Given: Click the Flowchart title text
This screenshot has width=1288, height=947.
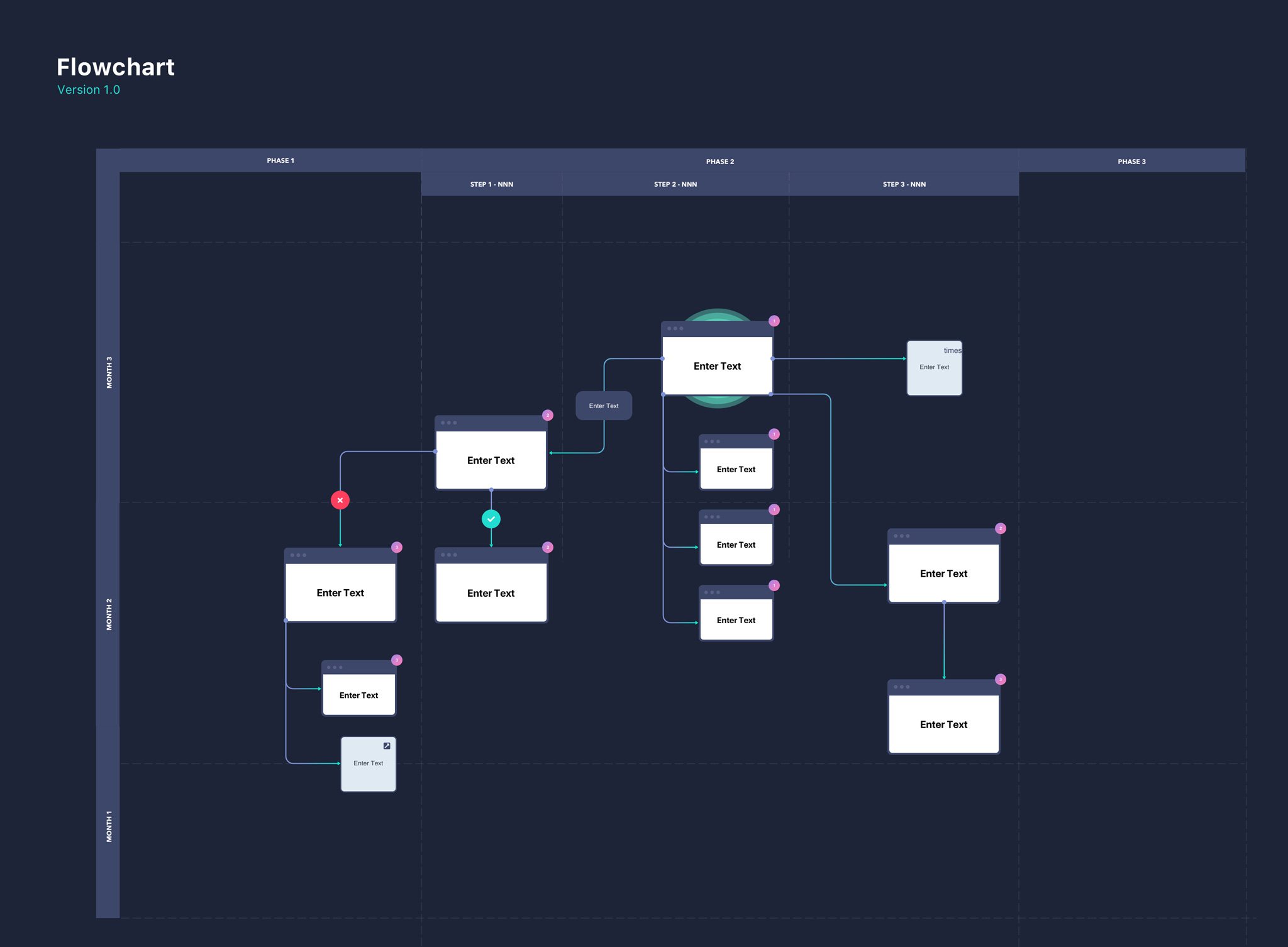Looking at the screenshot, I should click(116, 67).
